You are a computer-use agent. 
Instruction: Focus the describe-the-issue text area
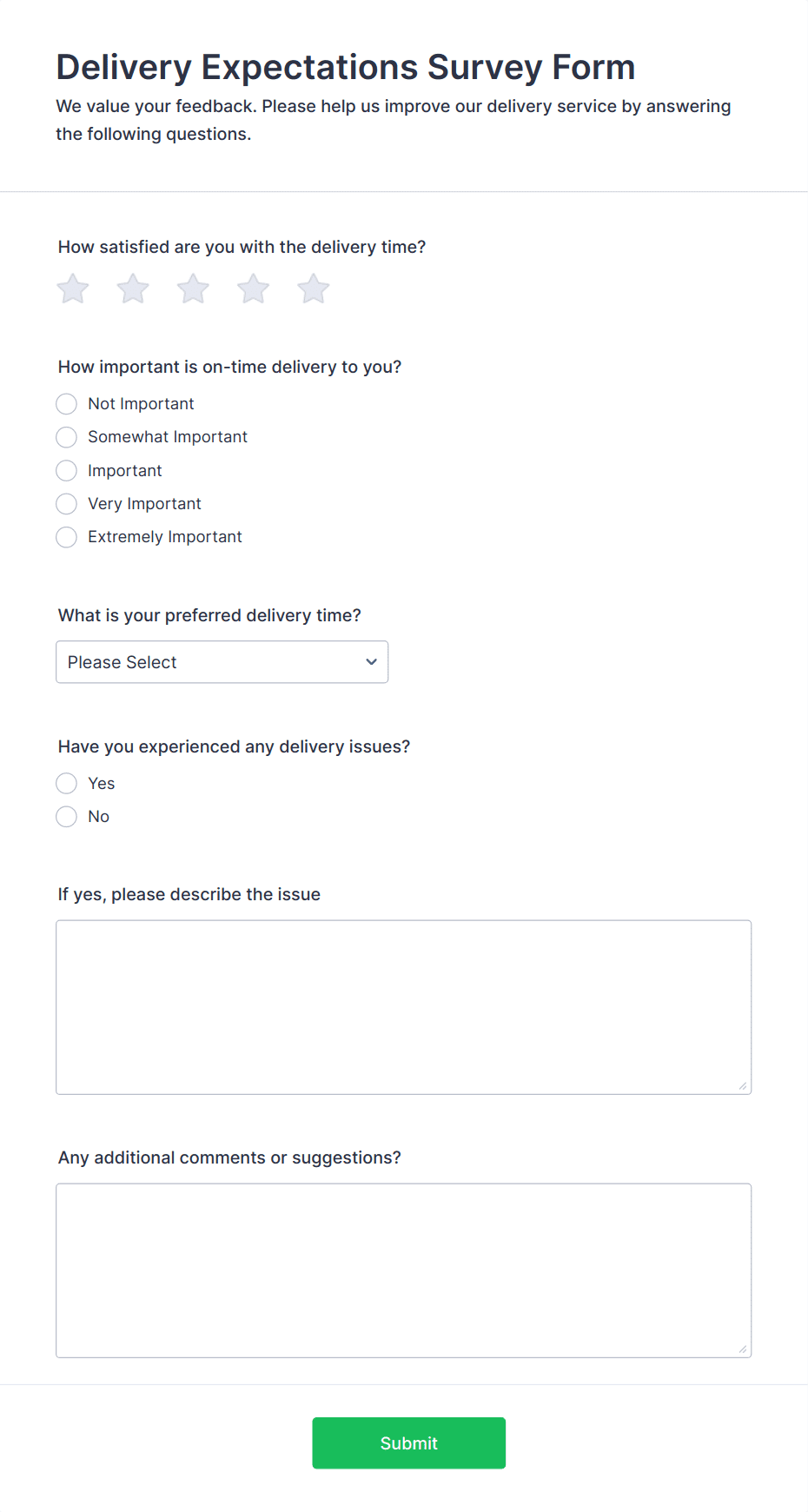tap(403, 1007)
